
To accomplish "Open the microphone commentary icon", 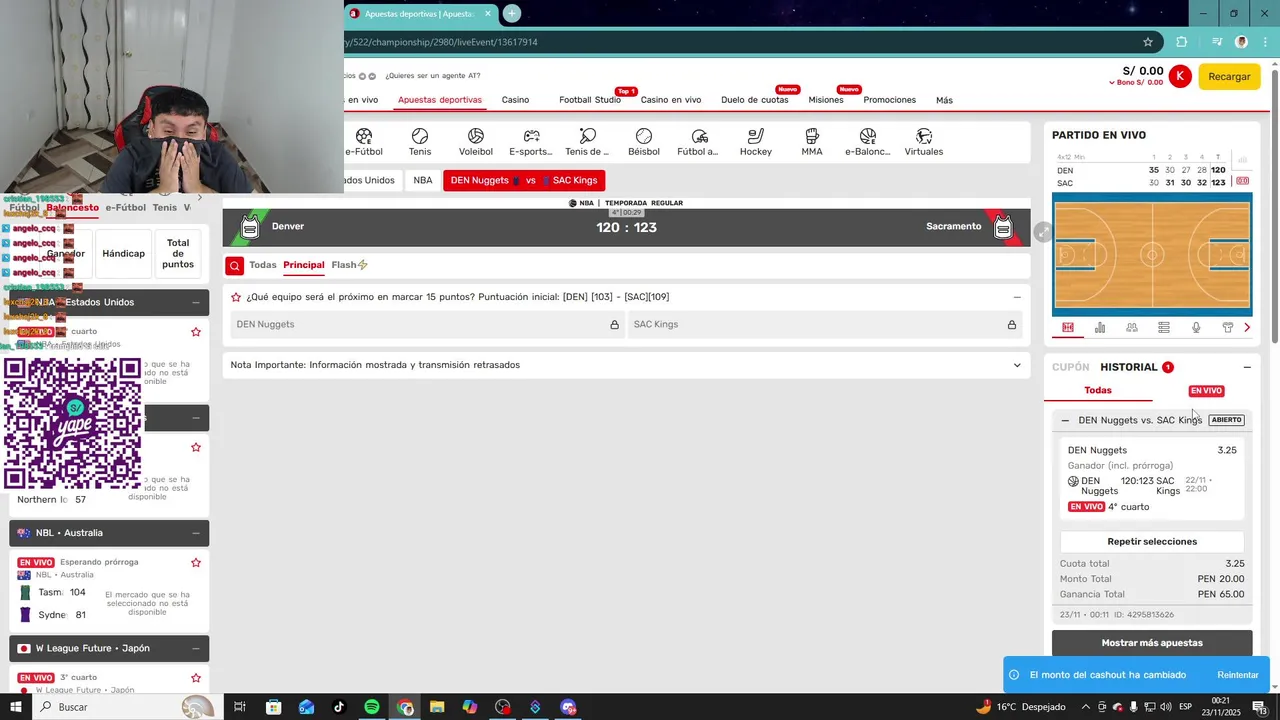I will click(x=1196, y=327).
